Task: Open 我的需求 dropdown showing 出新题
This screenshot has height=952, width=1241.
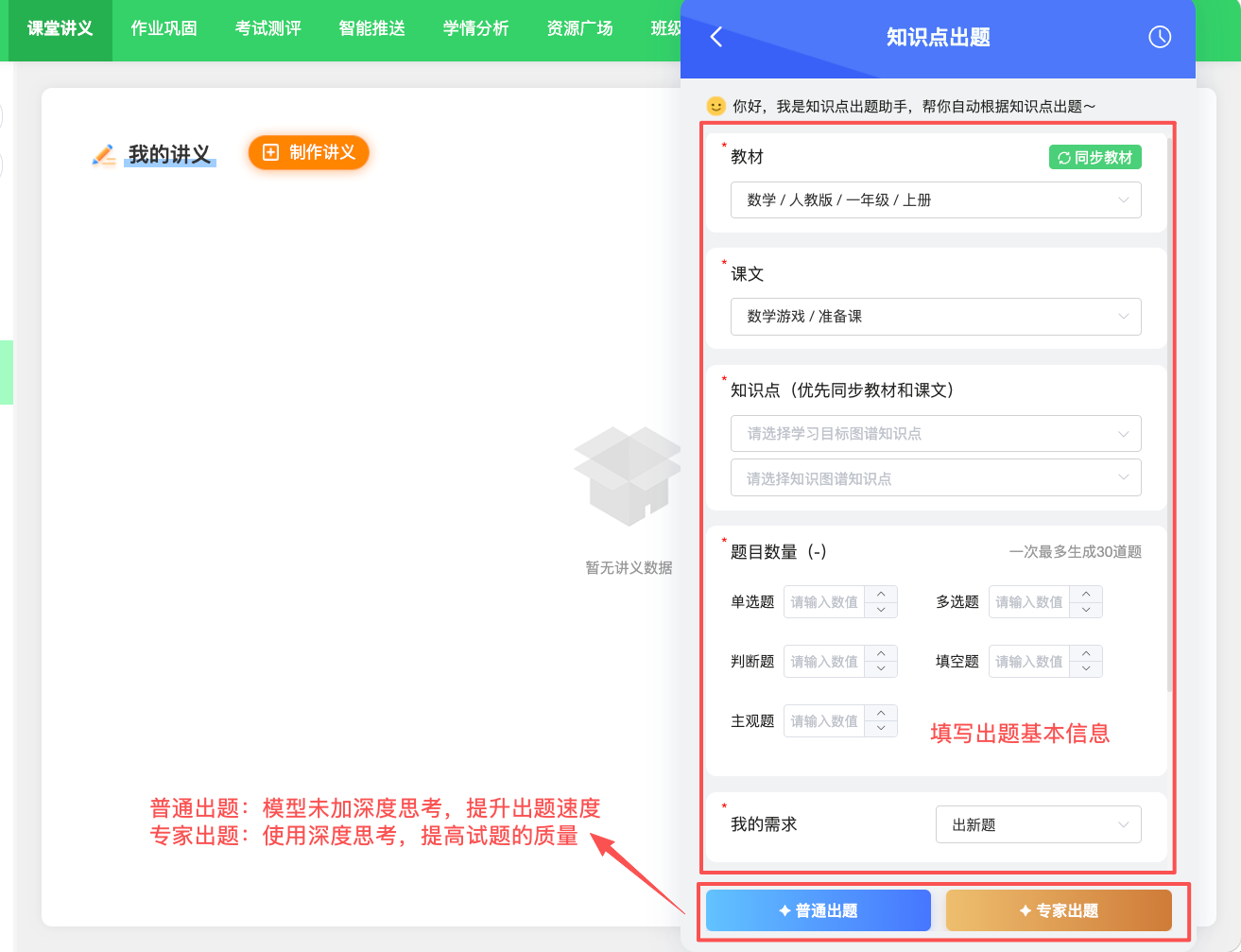Action: click(1039, 824)
